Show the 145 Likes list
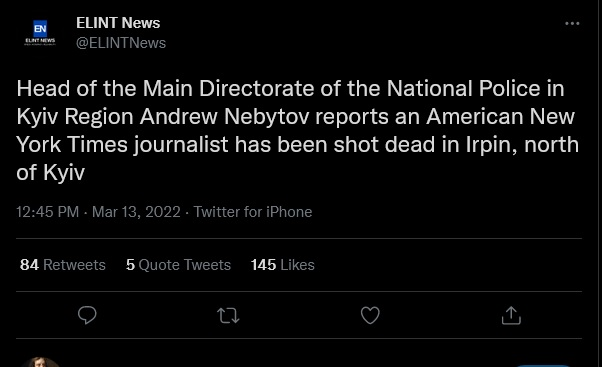 tap(283, 265)
